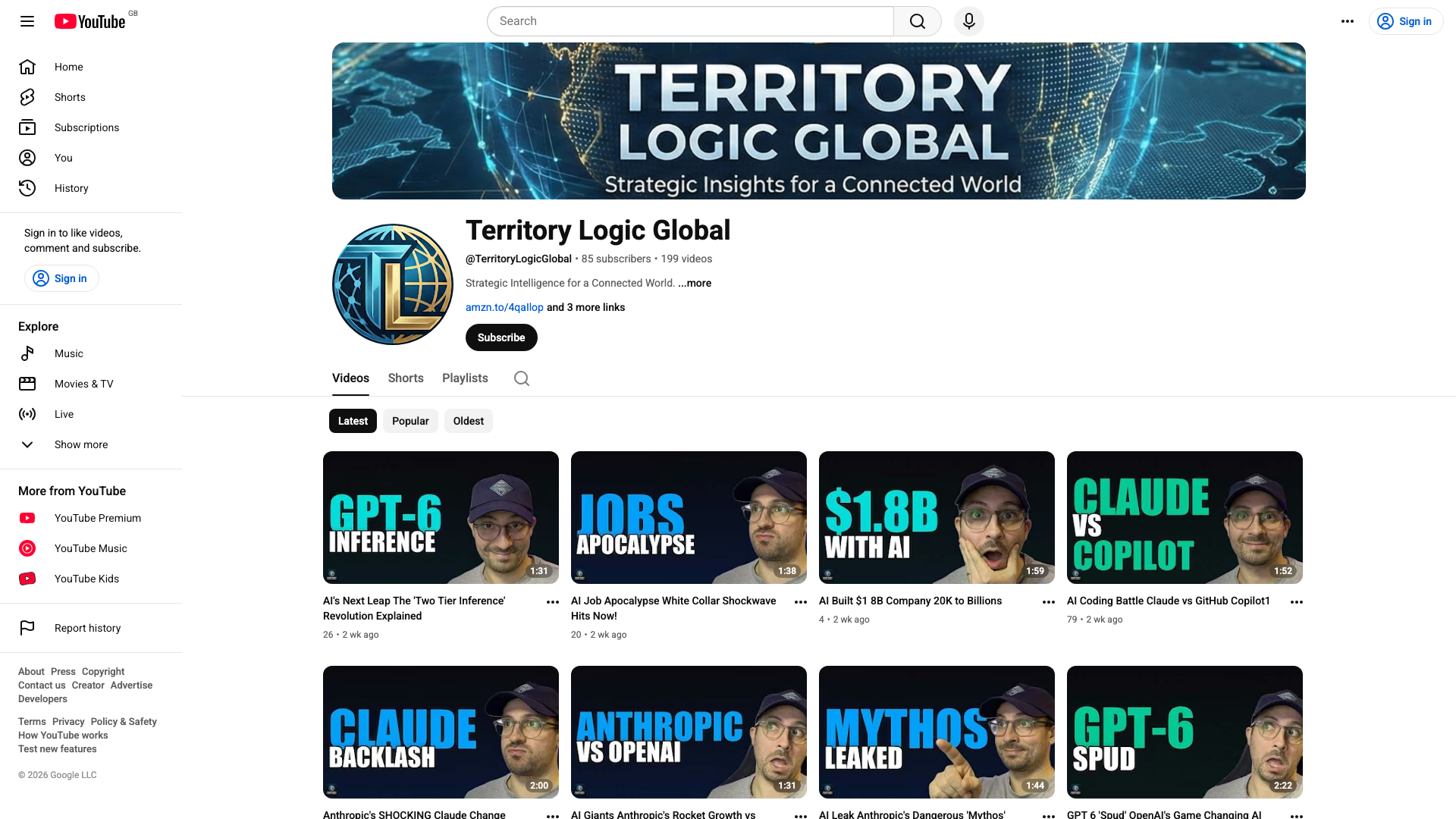
Task: Open YouTube Premium
Action: coord(91,518)
